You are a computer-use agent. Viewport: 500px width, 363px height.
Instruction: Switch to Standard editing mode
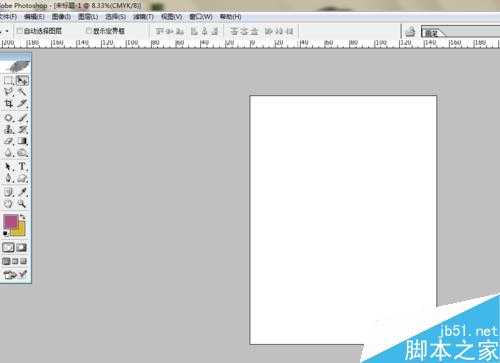click(x=8, y=247)
